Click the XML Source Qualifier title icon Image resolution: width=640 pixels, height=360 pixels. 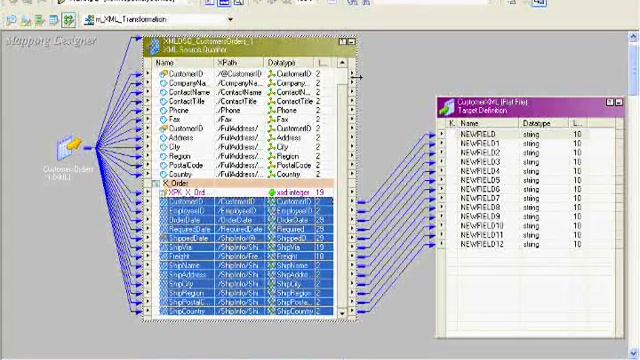[x=153, y=46]
